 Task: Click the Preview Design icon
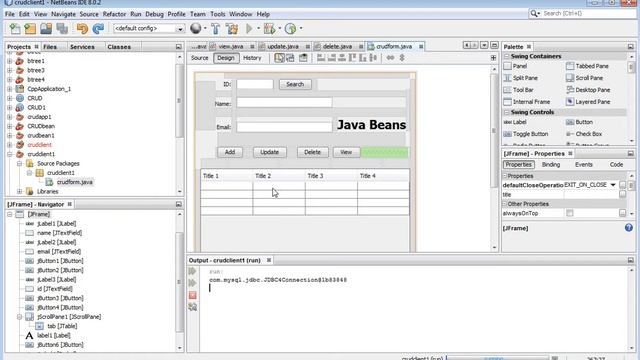pyautogui.click(x=303, y=58)
